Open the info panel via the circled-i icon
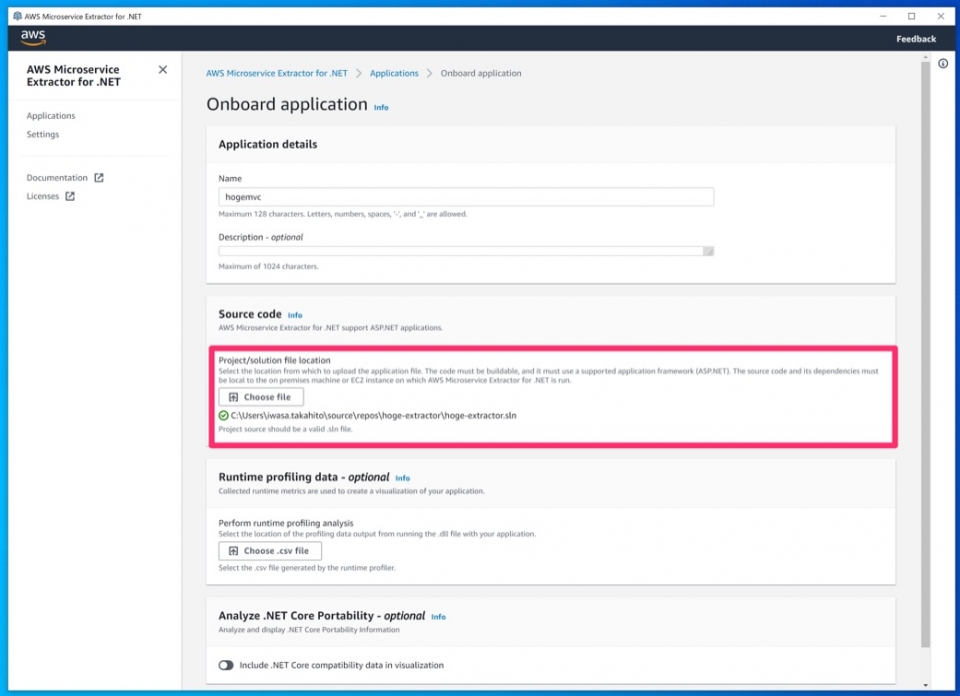The width and height of the screenshot is (960, 696). coord(943,63)
